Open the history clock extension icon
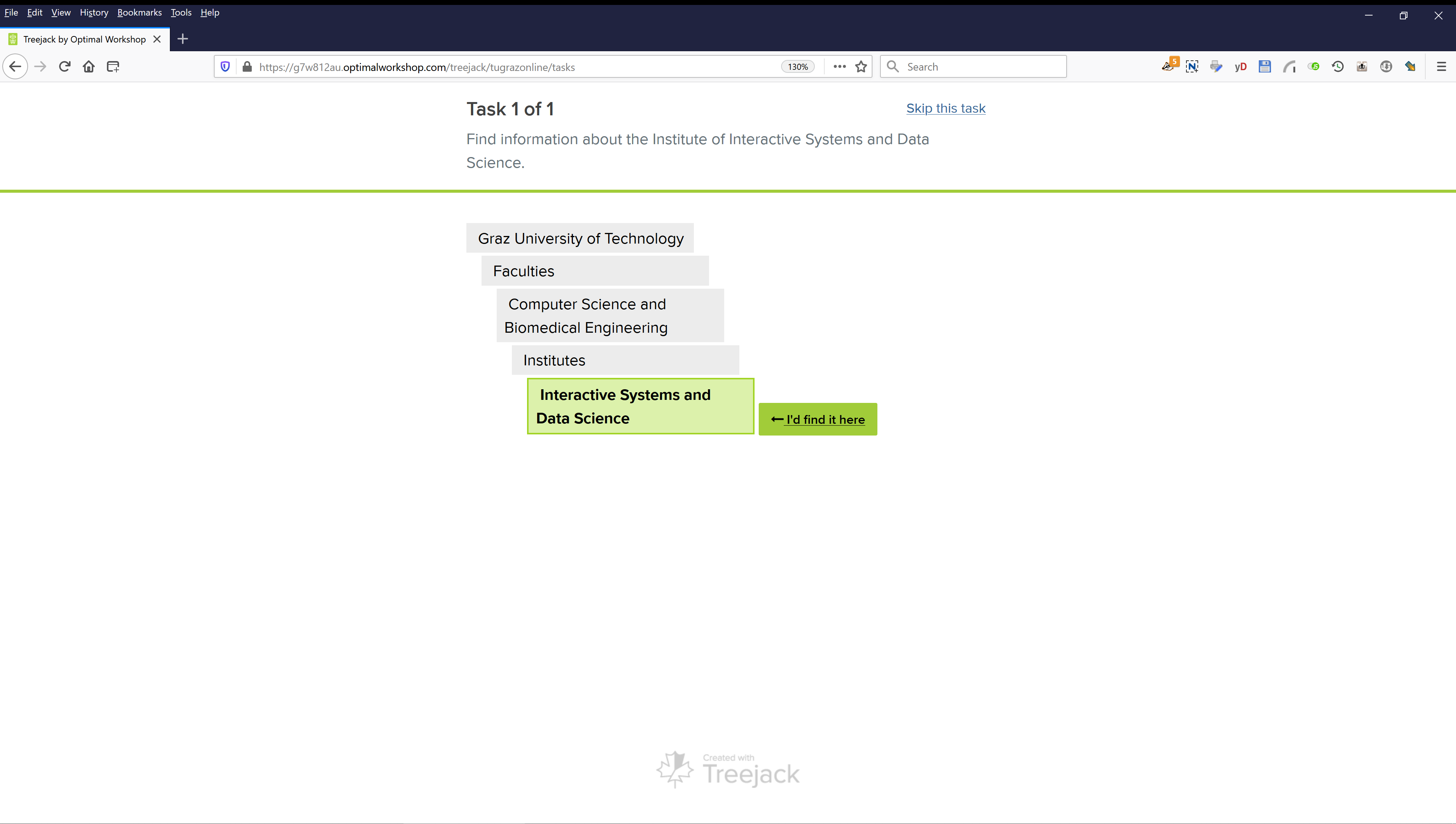 pos(1337,66)
